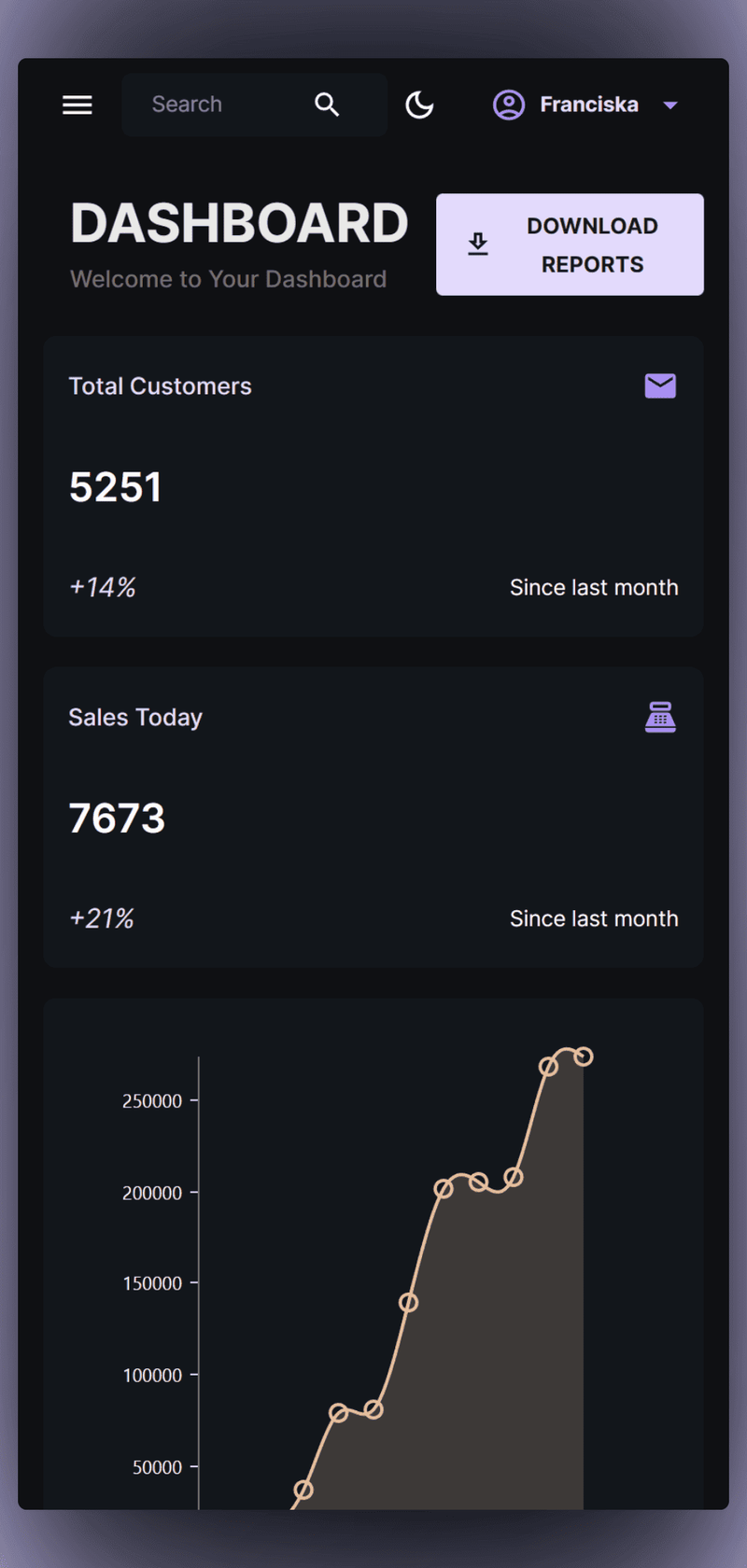Click the 250000 y-axis label

[x=152, y=1101]
